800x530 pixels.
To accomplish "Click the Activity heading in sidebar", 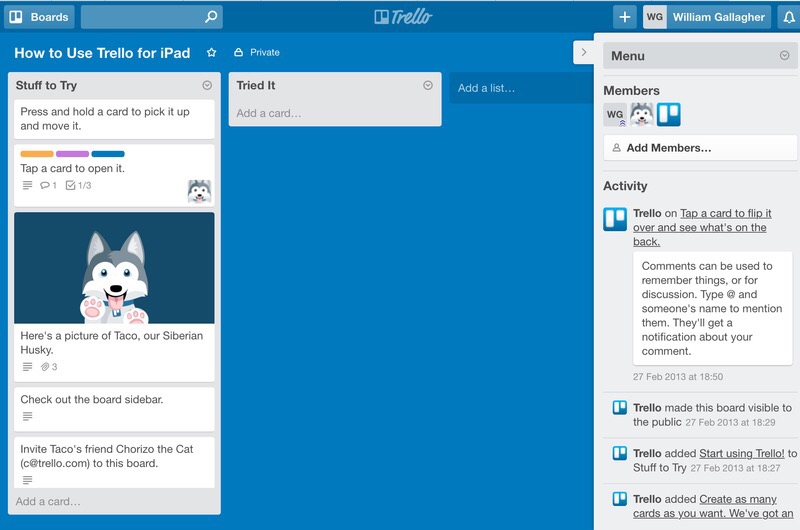I will click(x=625, y=186).
